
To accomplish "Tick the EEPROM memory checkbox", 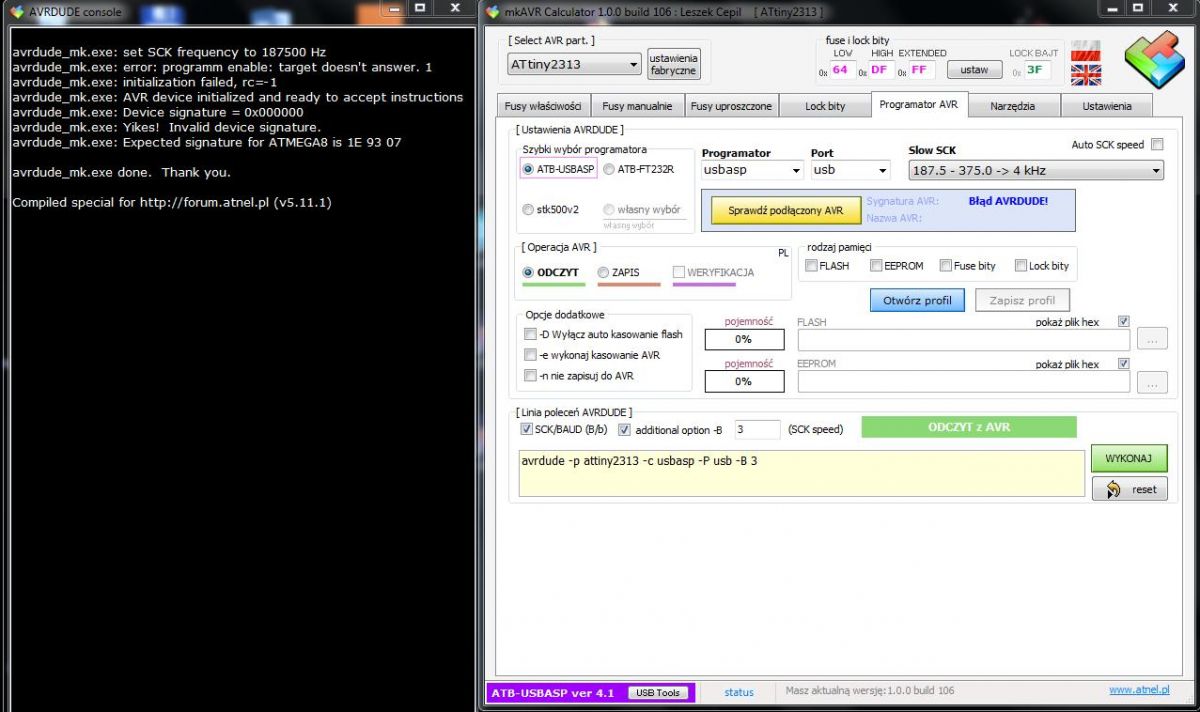I will point(876,266).
